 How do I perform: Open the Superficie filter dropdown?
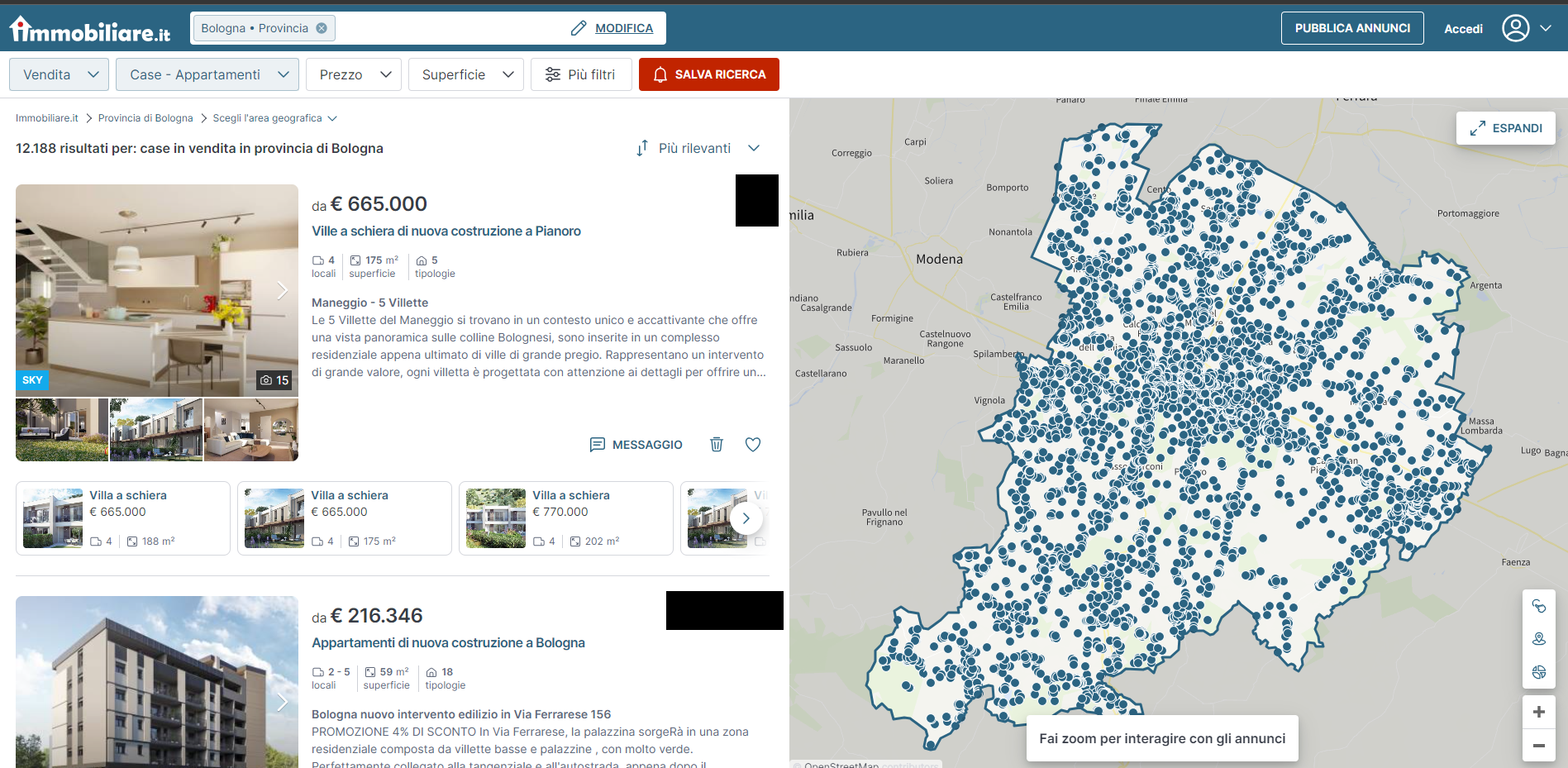(466, 74)
